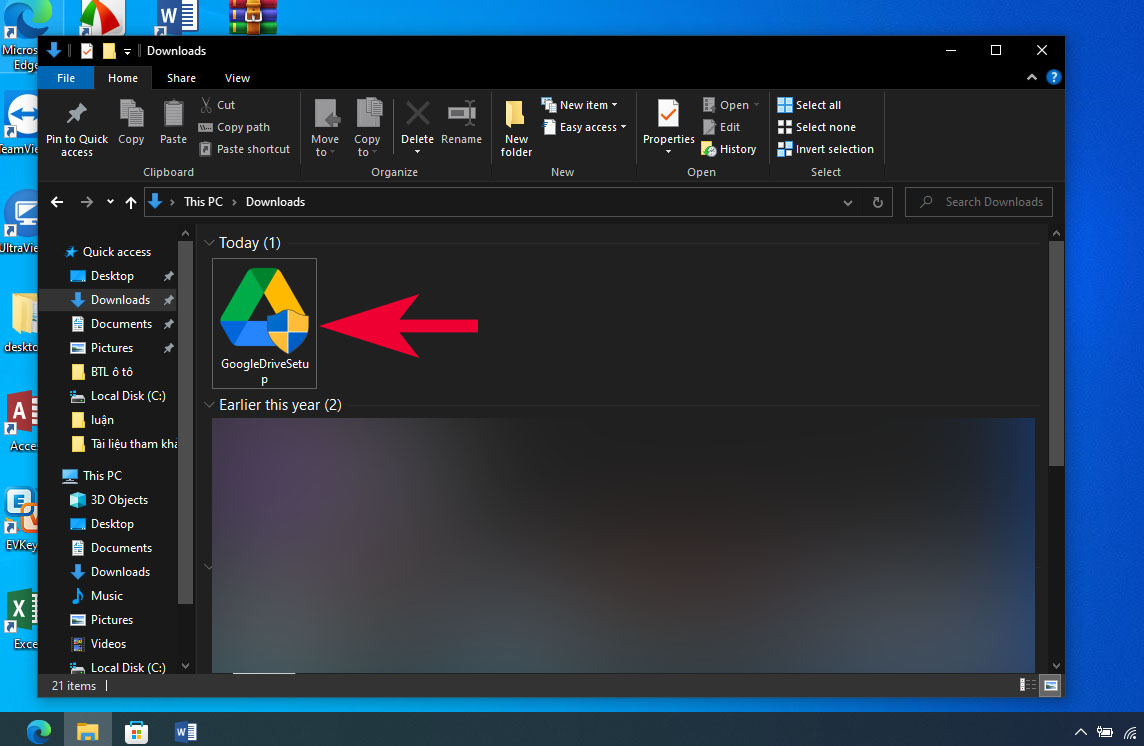This screenshot has width=1144, height=746.
Task: Open Microsoft Edge from the taskbar
Action: pyautogui.click(x=39, y=730)
